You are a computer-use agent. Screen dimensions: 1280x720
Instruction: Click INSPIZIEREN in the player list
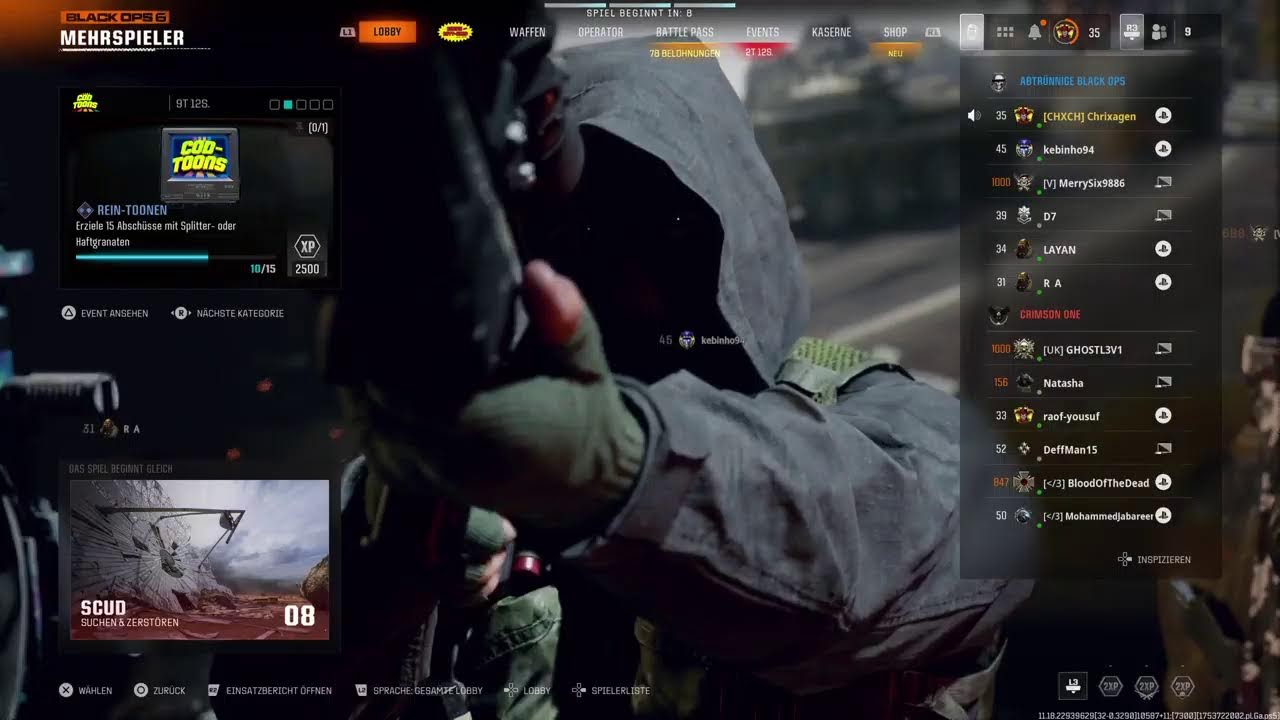tap(1154, 560)
